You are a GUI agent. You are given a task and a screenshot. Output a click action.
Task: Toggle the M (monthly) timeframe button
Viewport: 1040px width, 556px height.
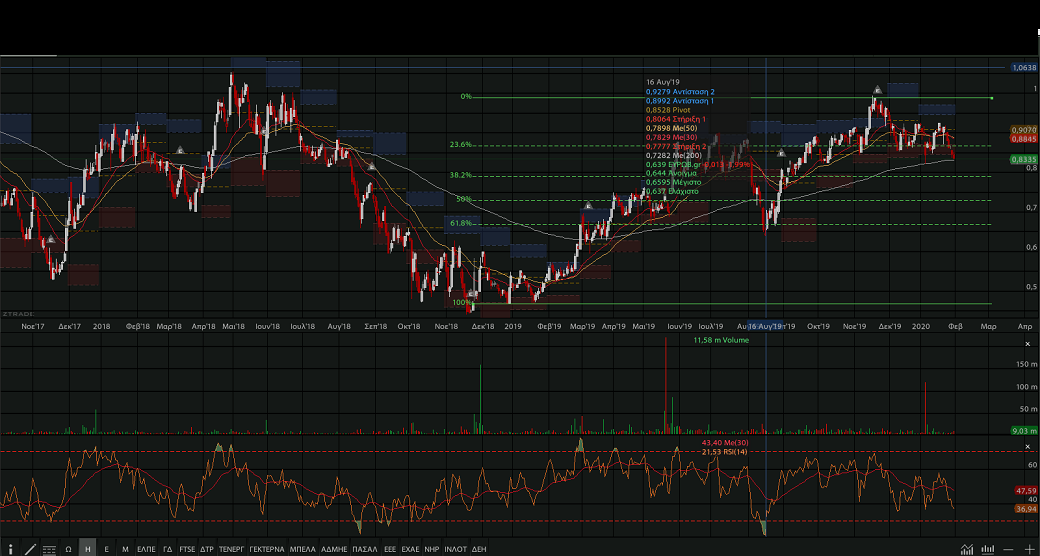[x=125, y=549]
